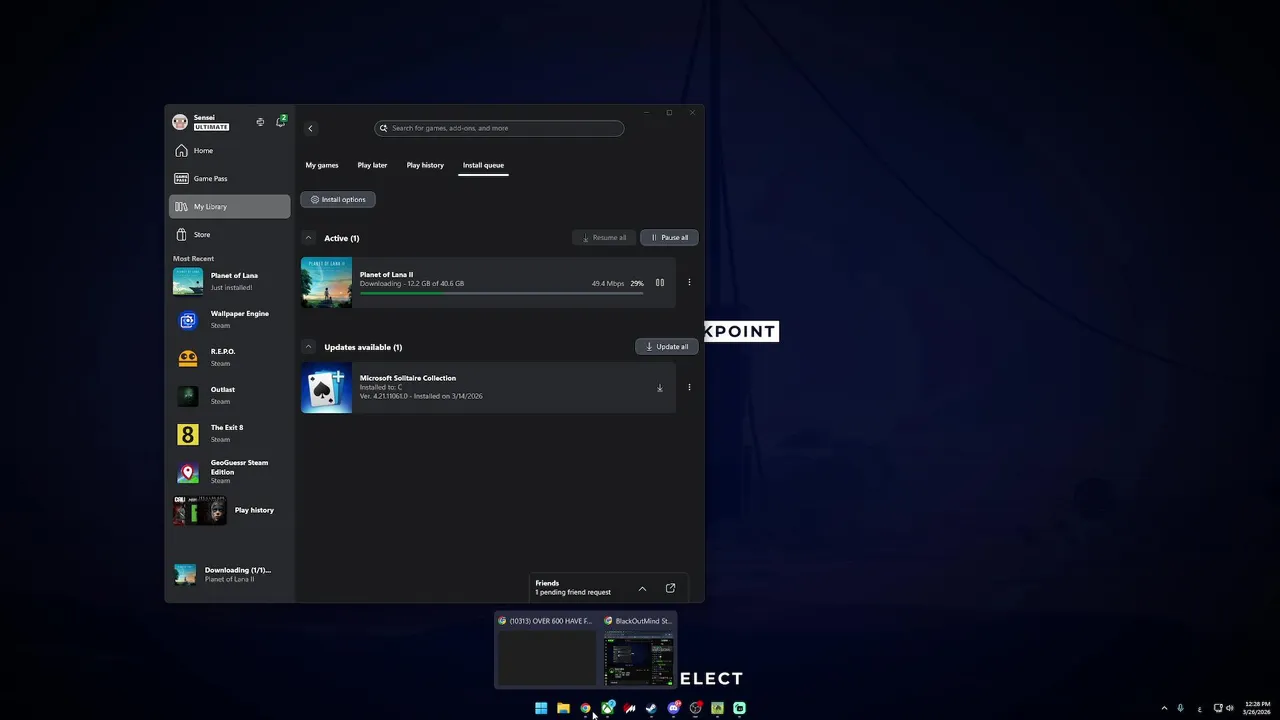Switch to the My games tab
Image resolution: width=1280 pixels, height=720 pixels.
(x=322, y=165)
